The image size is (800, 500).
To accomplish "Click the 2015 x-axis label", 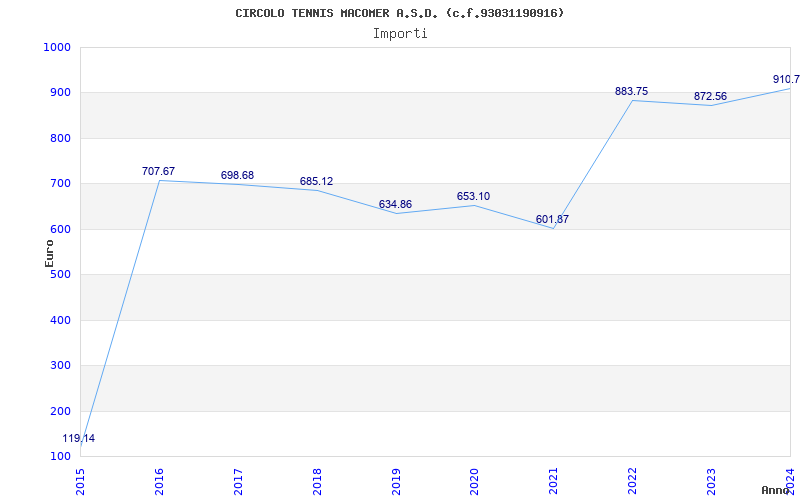I will 80,482.
